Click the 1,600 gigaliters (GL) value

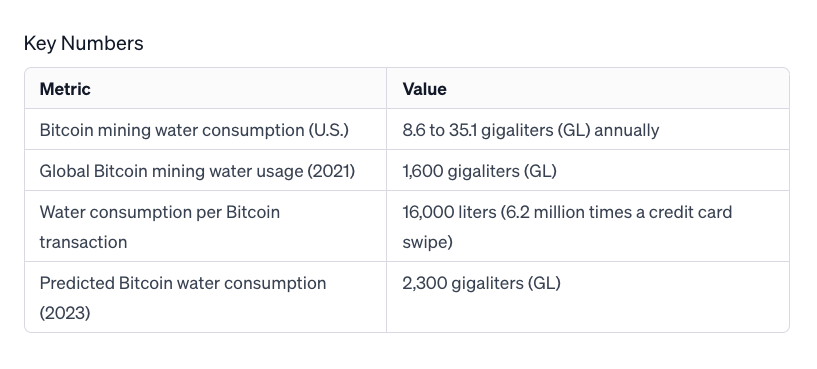479,171
